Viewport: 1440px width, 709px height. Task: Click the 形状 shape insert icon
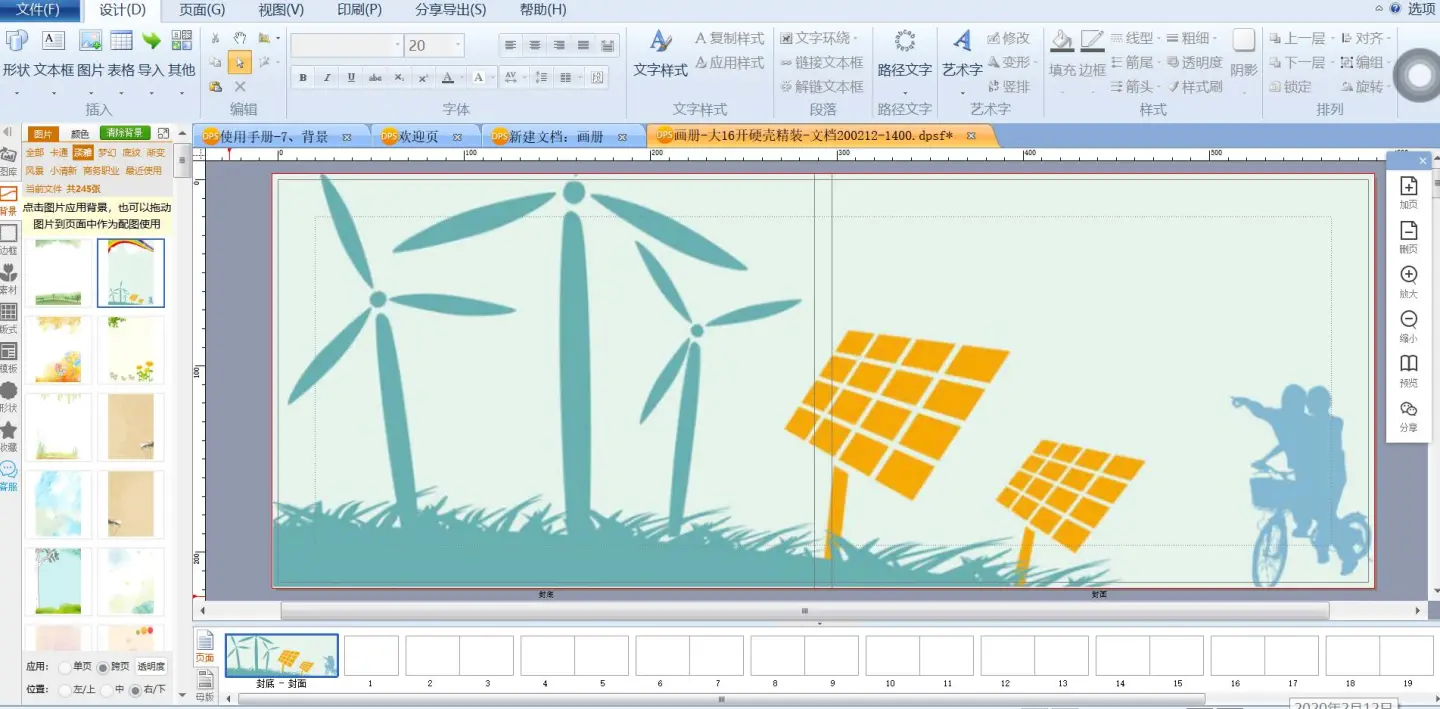point(16,42)
